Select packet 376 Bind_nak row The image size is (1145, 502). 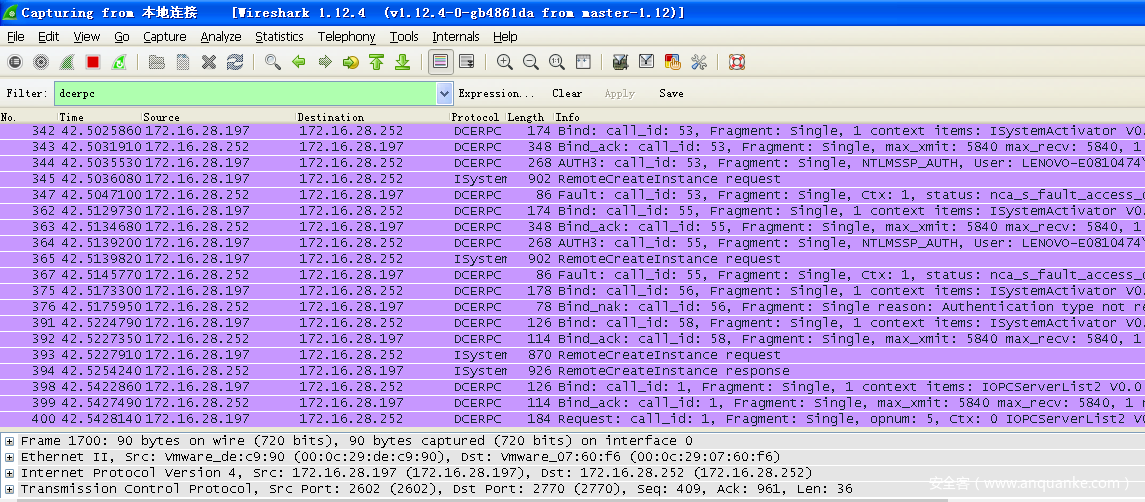coord(572,307)
